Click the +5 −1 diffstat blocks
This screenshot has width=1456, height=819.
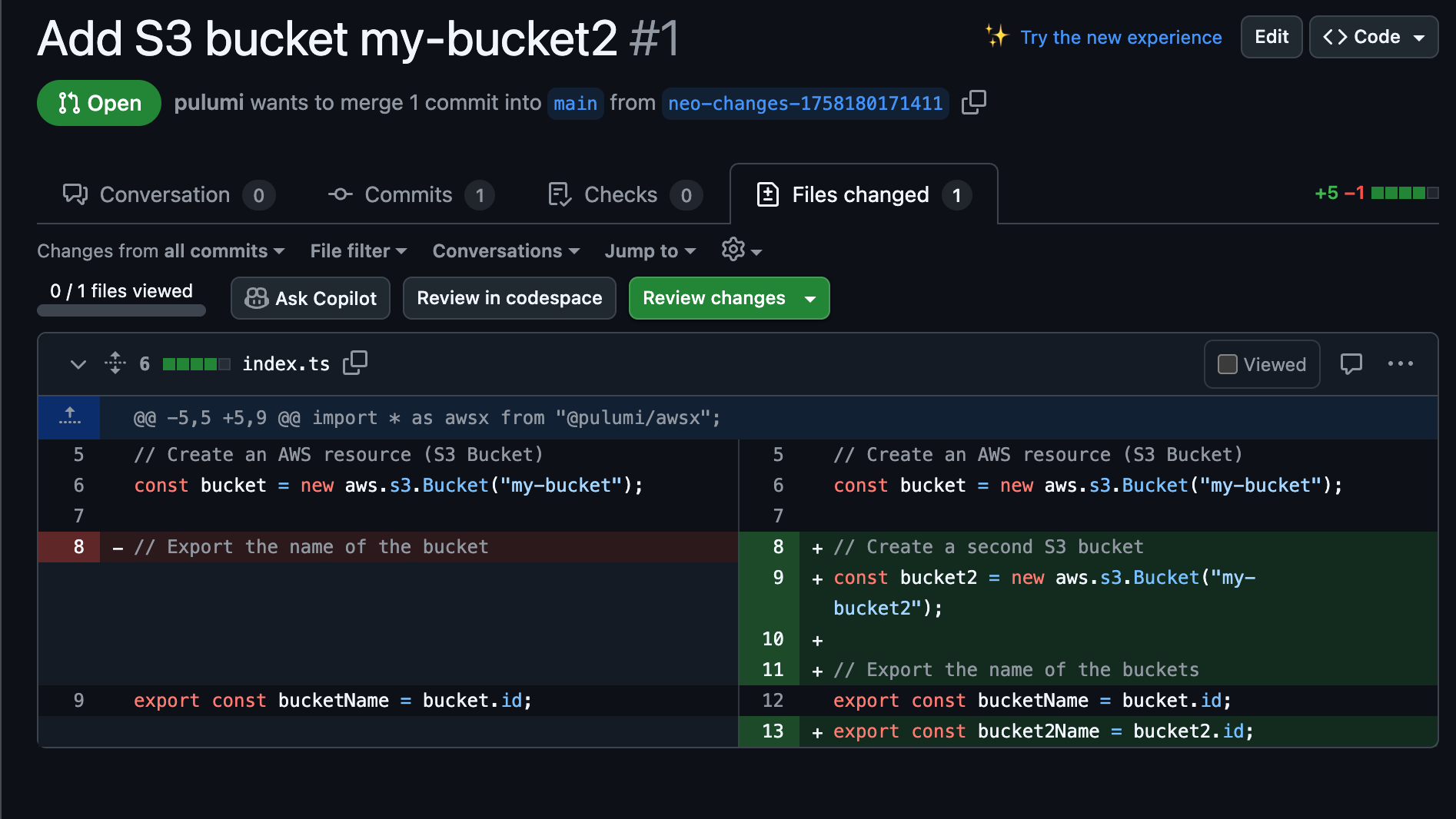[x=1404, y=193]
